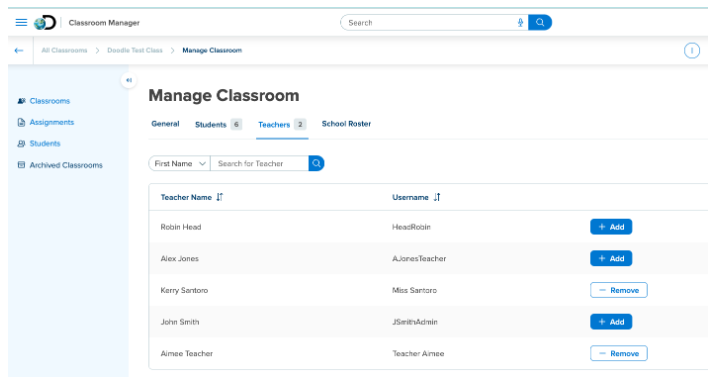The width and height of the screenshot is (722, 381).
Task: Click the Discovery globe logo
Action: 45,23
